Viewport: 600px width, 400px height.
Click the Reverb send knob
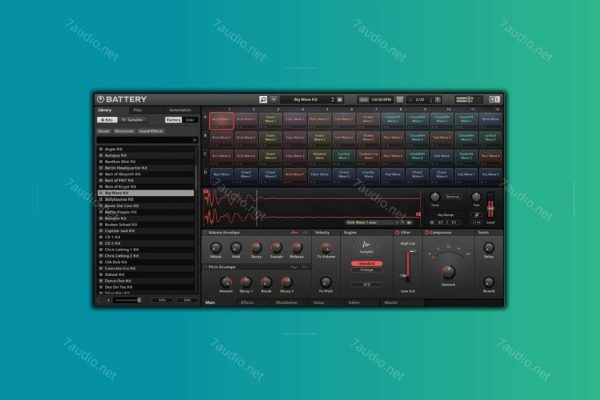pyautogui.click(x=488, y=282)
